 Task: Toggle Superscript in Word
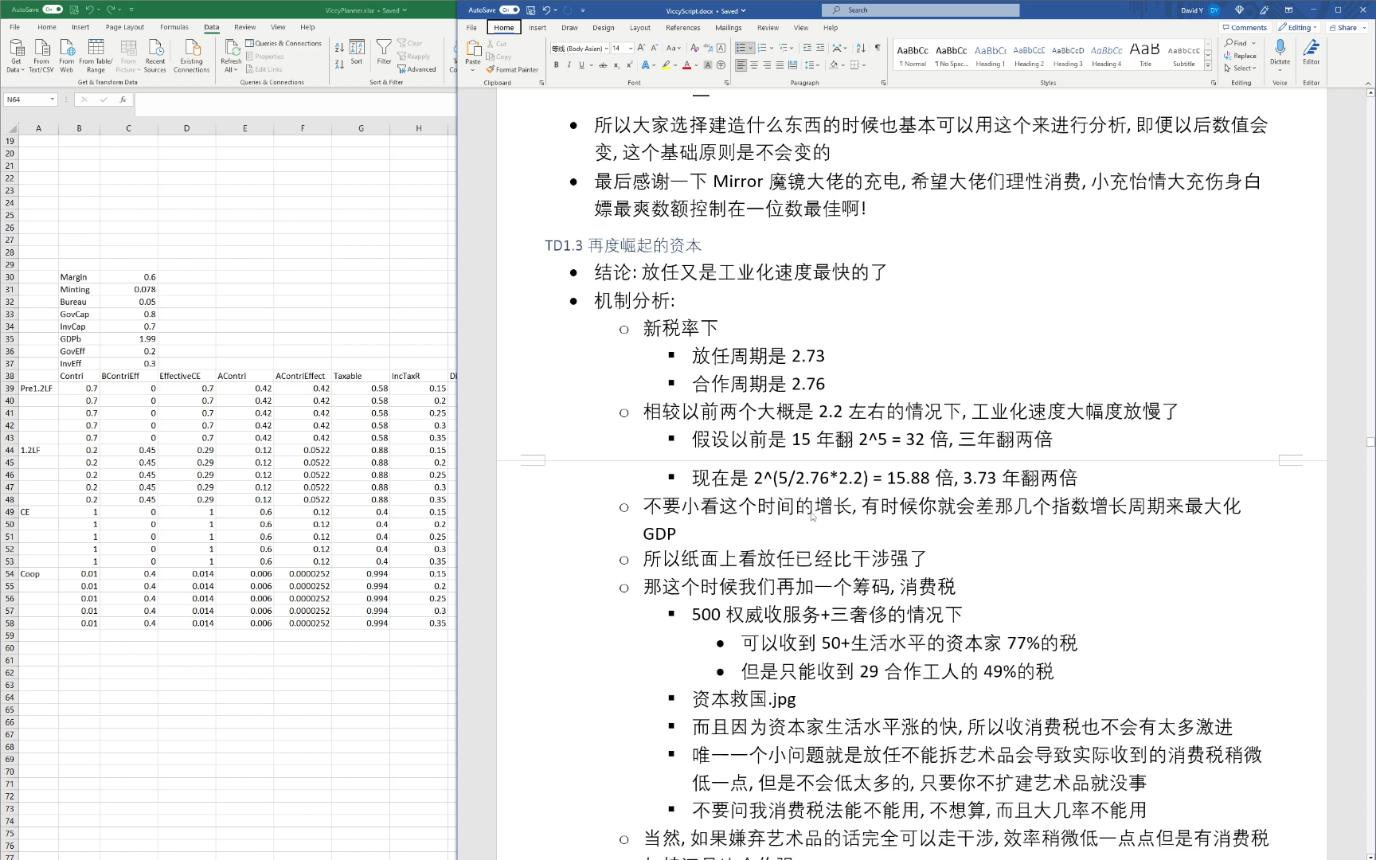coord(629,65)
